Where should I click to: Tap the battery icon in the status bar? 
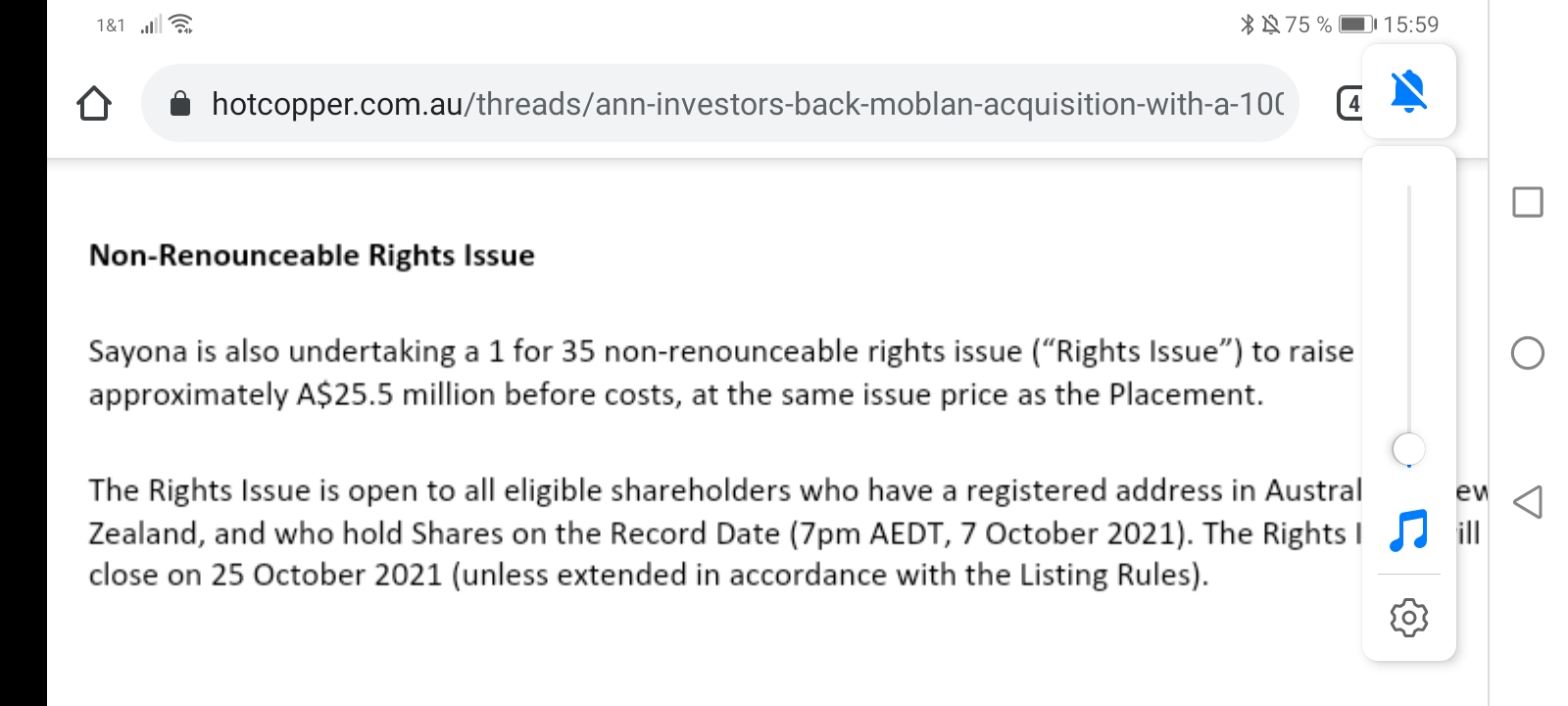pyautogui.click(x=1356, y=25)
